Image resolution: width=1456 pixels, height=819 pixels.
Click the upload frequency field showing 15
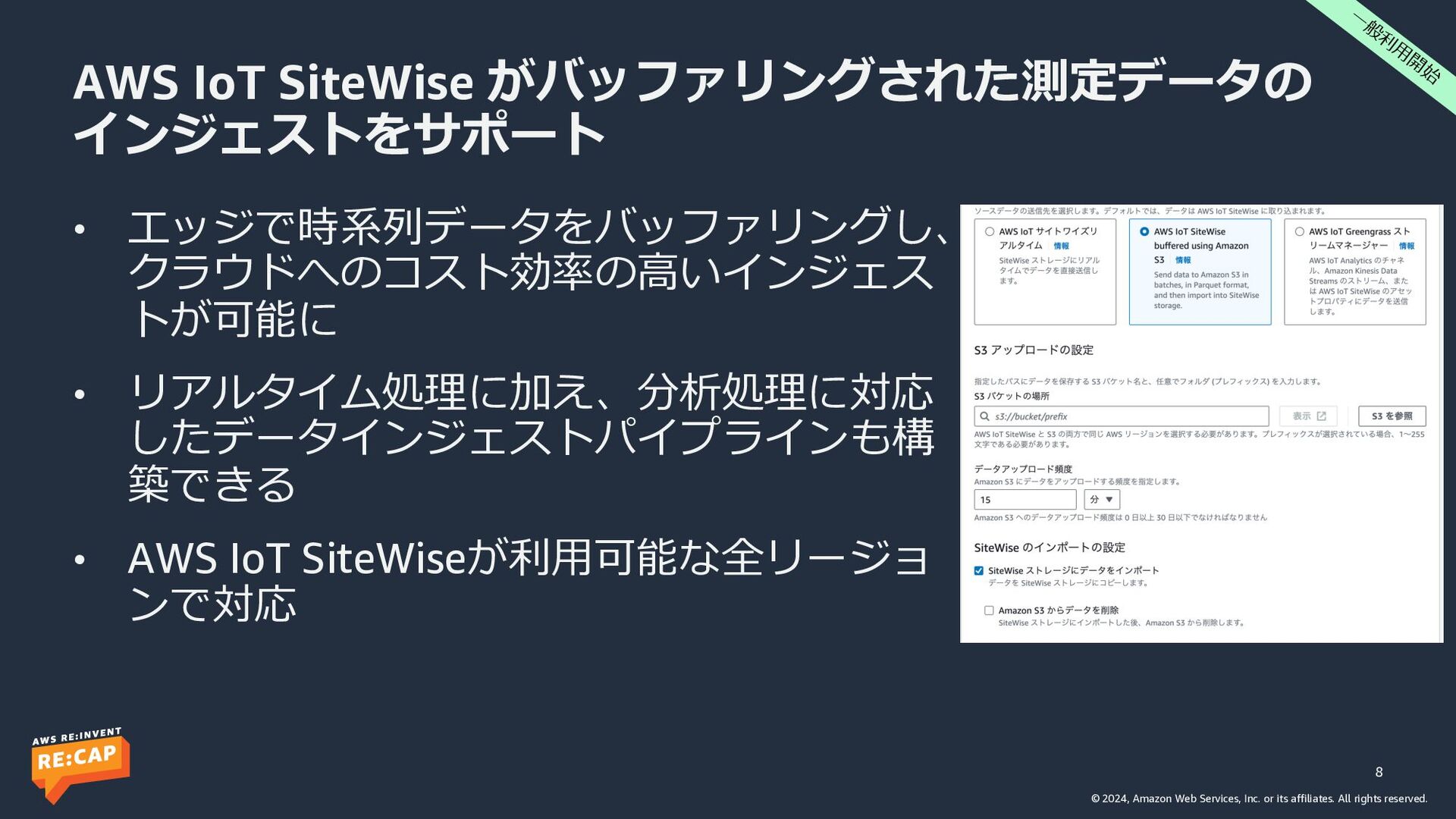click(x=1025, y=500)
